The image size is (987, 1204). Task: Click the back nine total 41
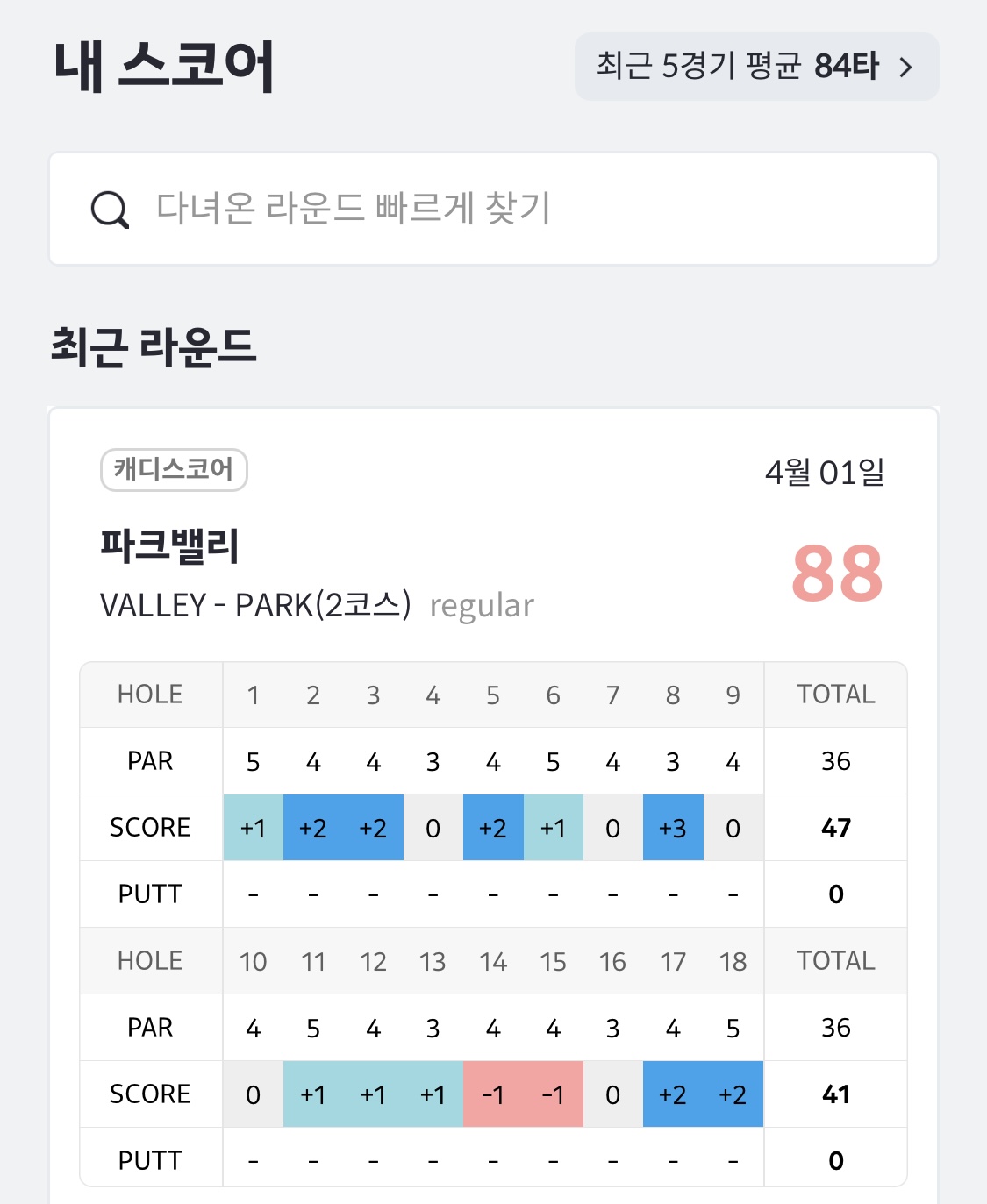pyautogui.click(x=835, y=1094)
